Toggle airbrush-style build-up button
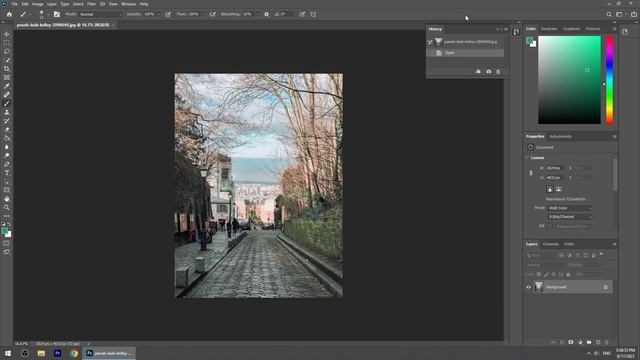The width and height of the screenshot is (640, 360). [x=213, y=14]
